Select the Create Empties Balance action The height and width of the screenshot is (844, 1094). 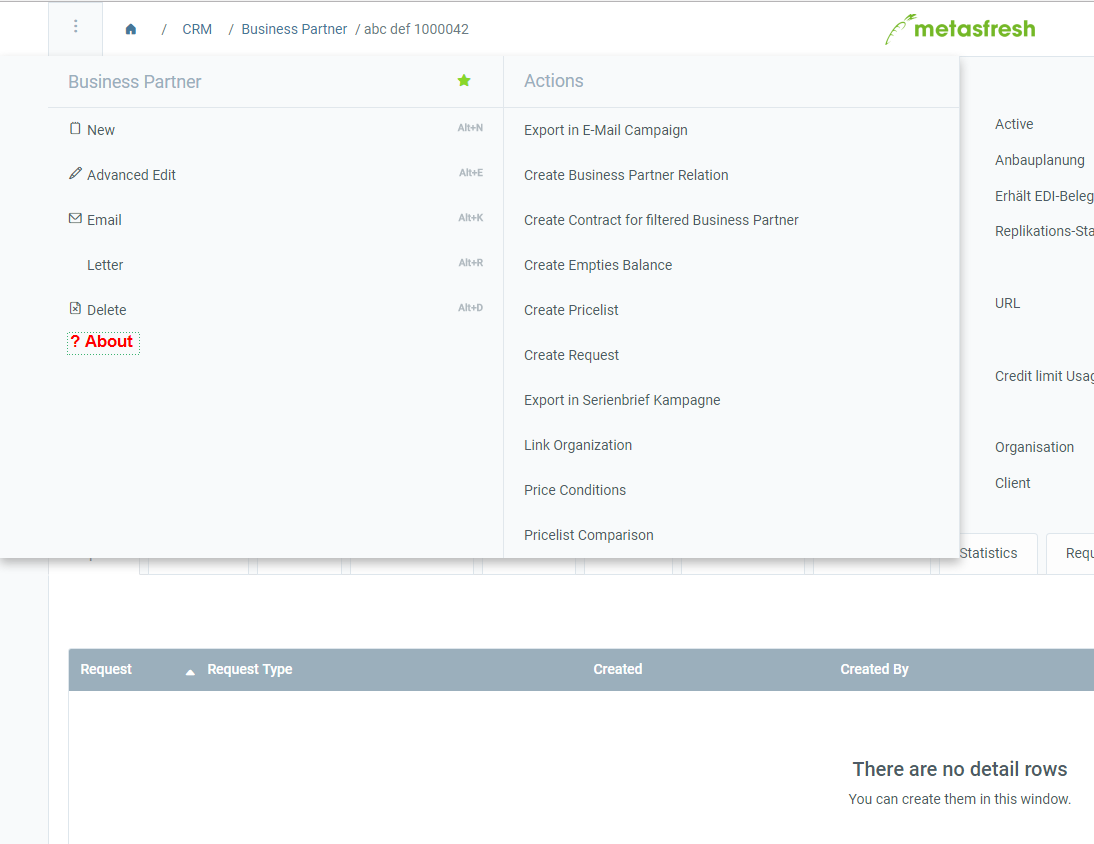597,265
